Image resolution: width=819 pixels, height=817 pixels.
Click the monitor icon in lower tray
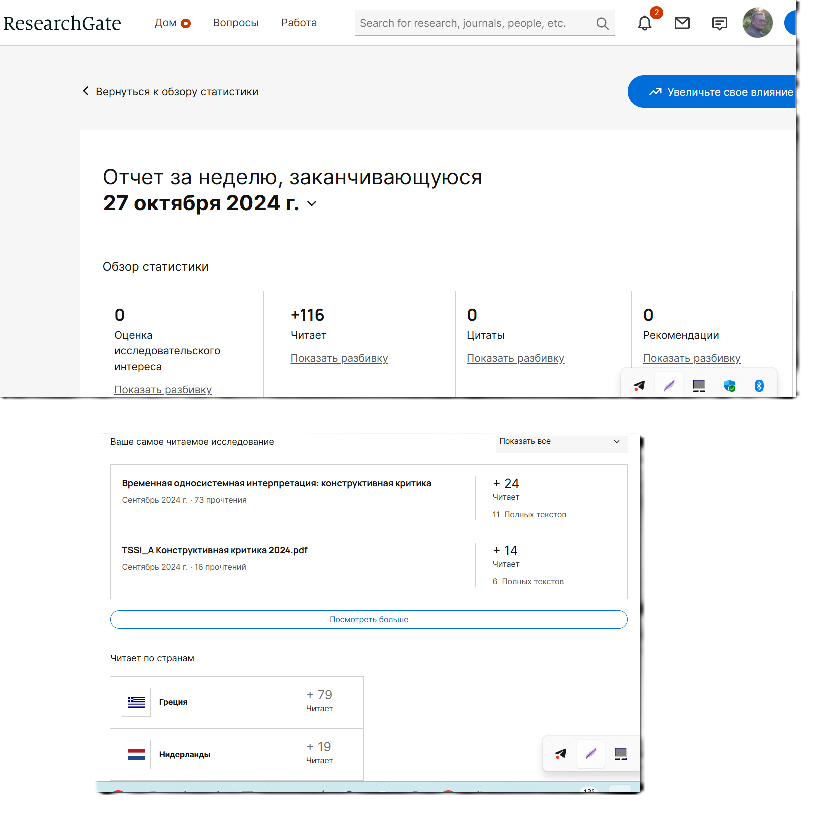[621, 753]
